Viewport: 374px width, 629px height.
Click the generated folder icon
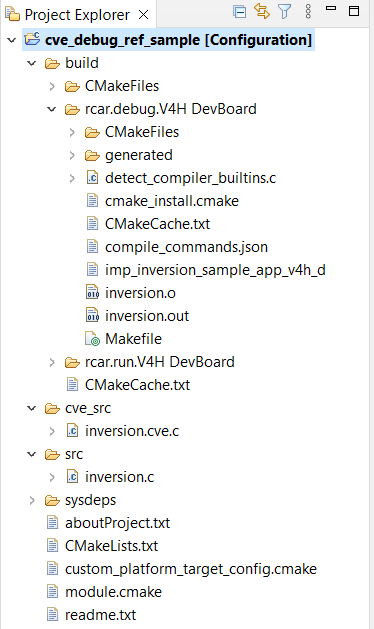92,156
